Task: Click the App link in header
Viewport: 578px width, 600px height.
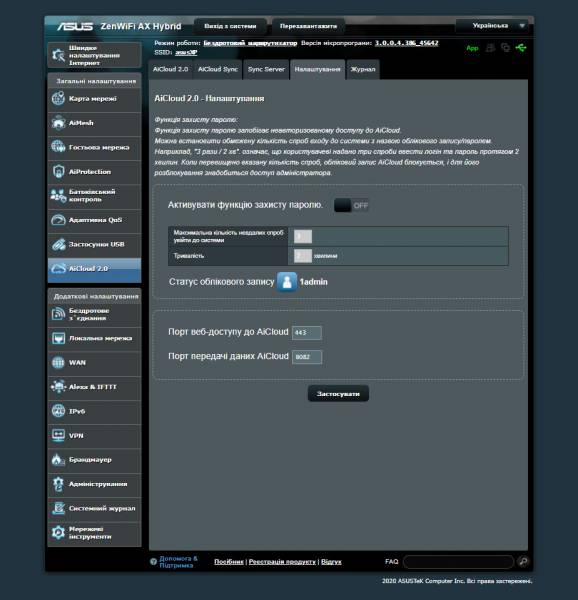Action: (472, 48)
